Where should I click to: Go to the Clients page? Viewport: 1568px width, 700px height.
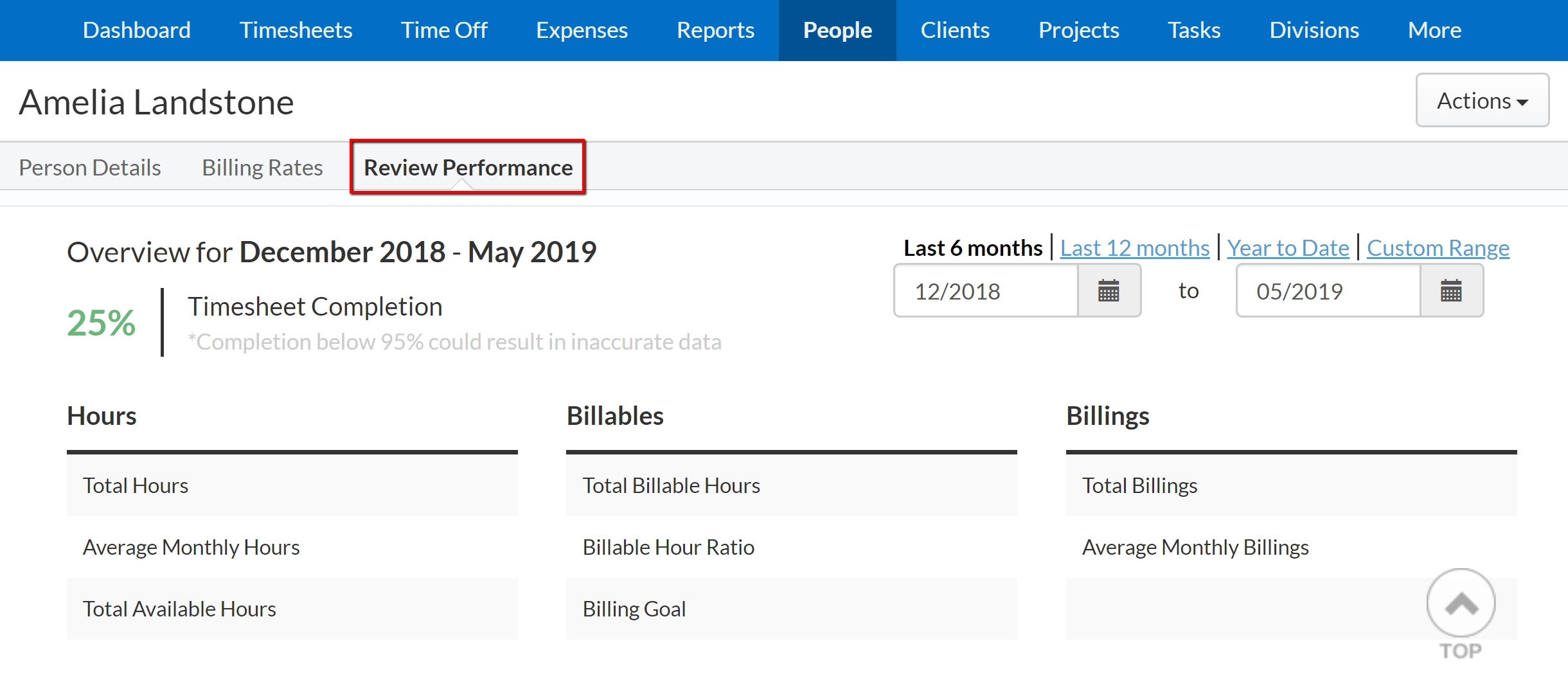click(955, 30)
